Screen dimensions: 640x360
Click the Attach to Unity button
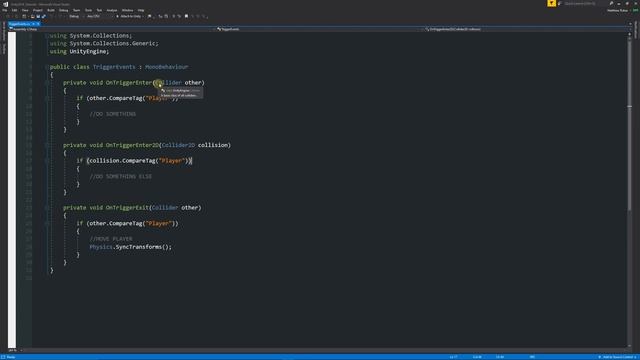point(130,16)
